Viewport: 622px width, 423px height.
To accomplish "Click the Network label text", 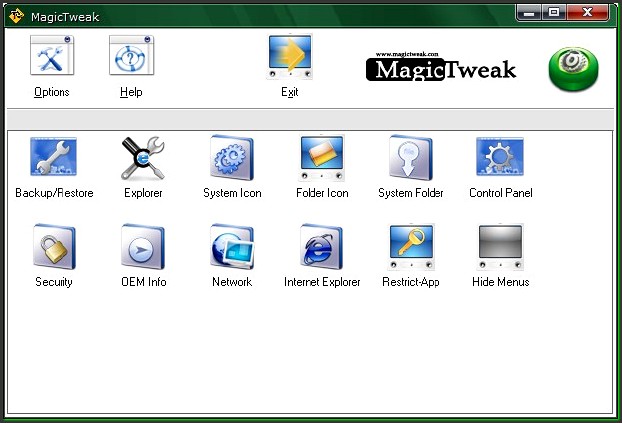I will 232,282.
